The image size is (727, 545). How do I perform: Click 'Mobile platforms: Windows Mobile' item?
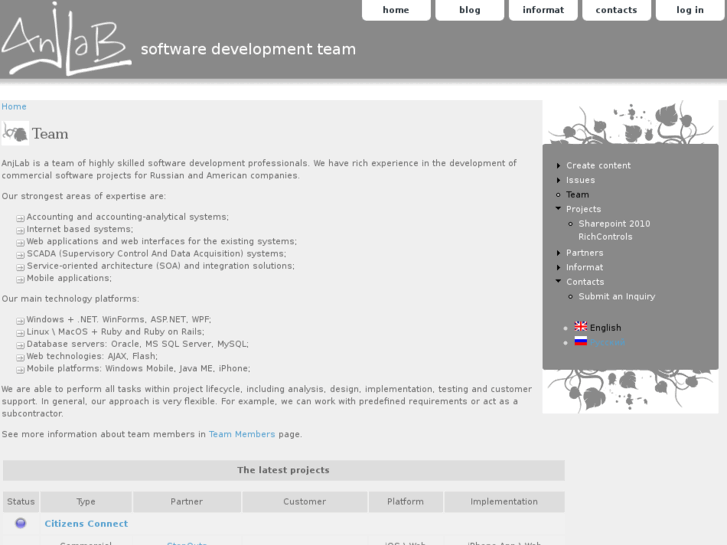pos(138,369)
